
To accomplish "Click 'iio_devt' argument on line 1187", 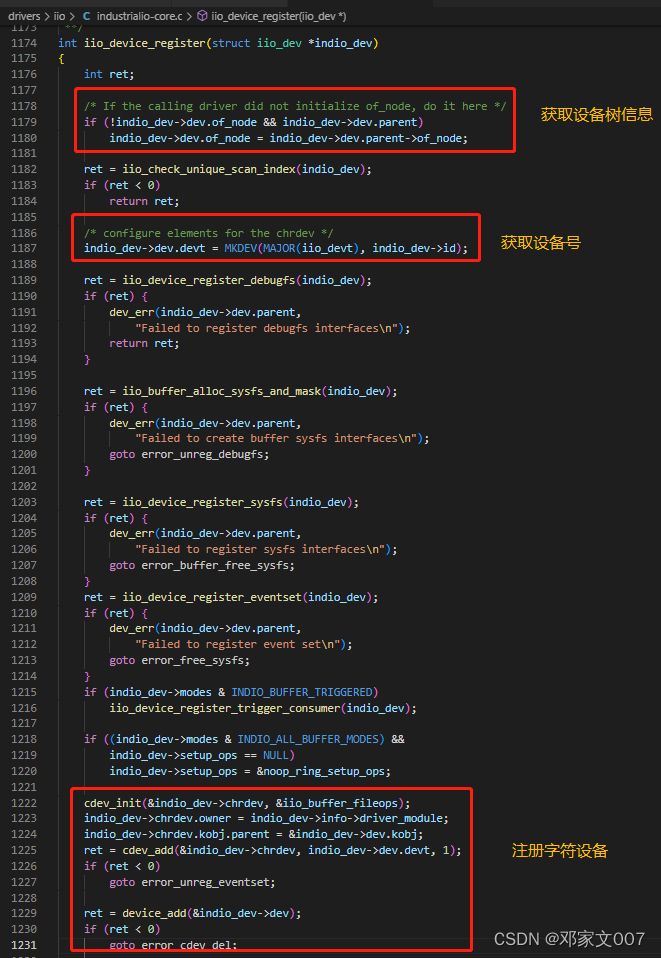I will click(x=327, y=248).
